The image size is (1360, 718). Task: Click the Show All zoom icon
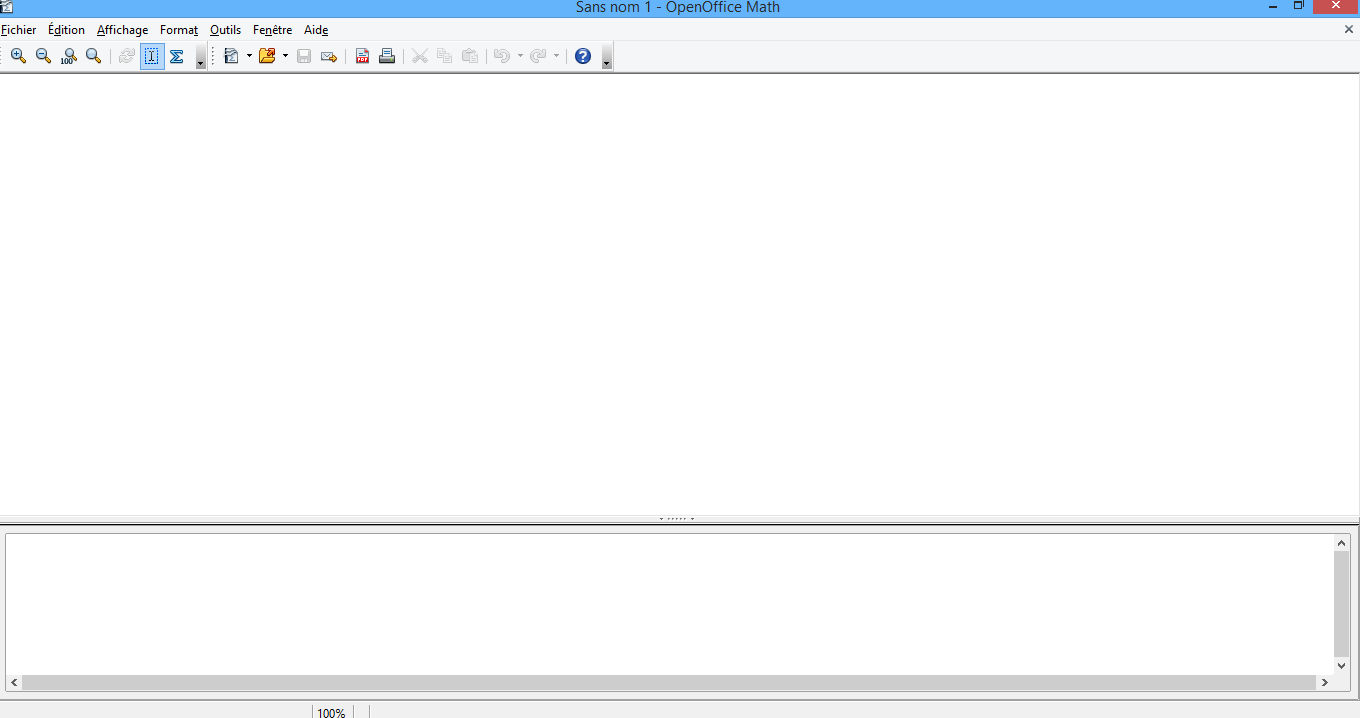coord(93,56)
